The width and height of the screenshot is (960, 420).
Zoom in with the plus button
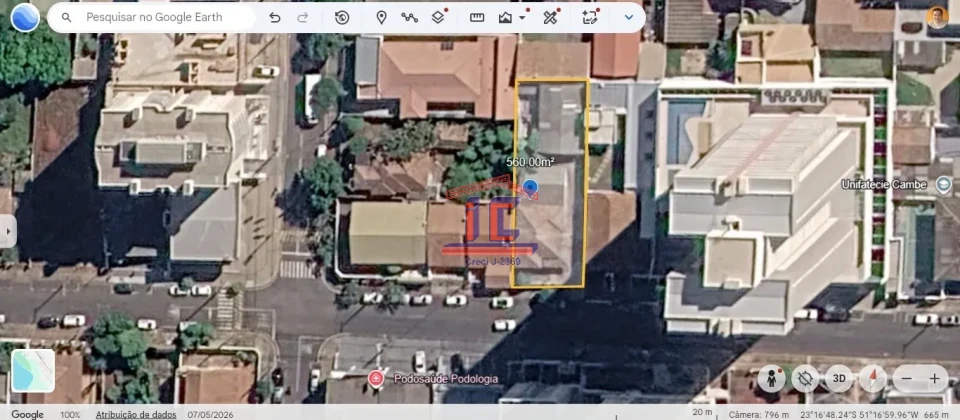934,379
